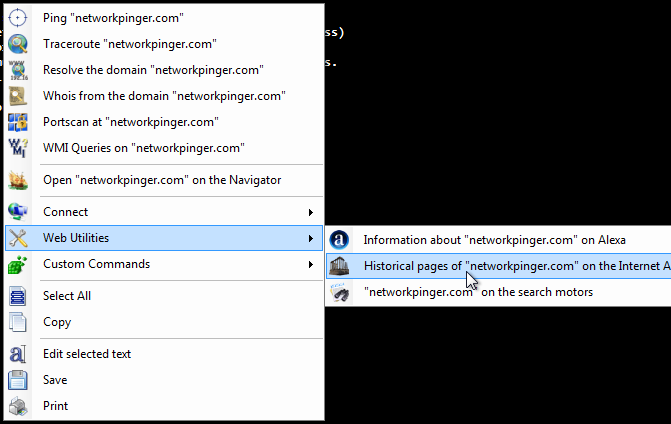This screenshot has width=671, height=424.
Task: Open the Connect menu entry
Action: point(164,212)
